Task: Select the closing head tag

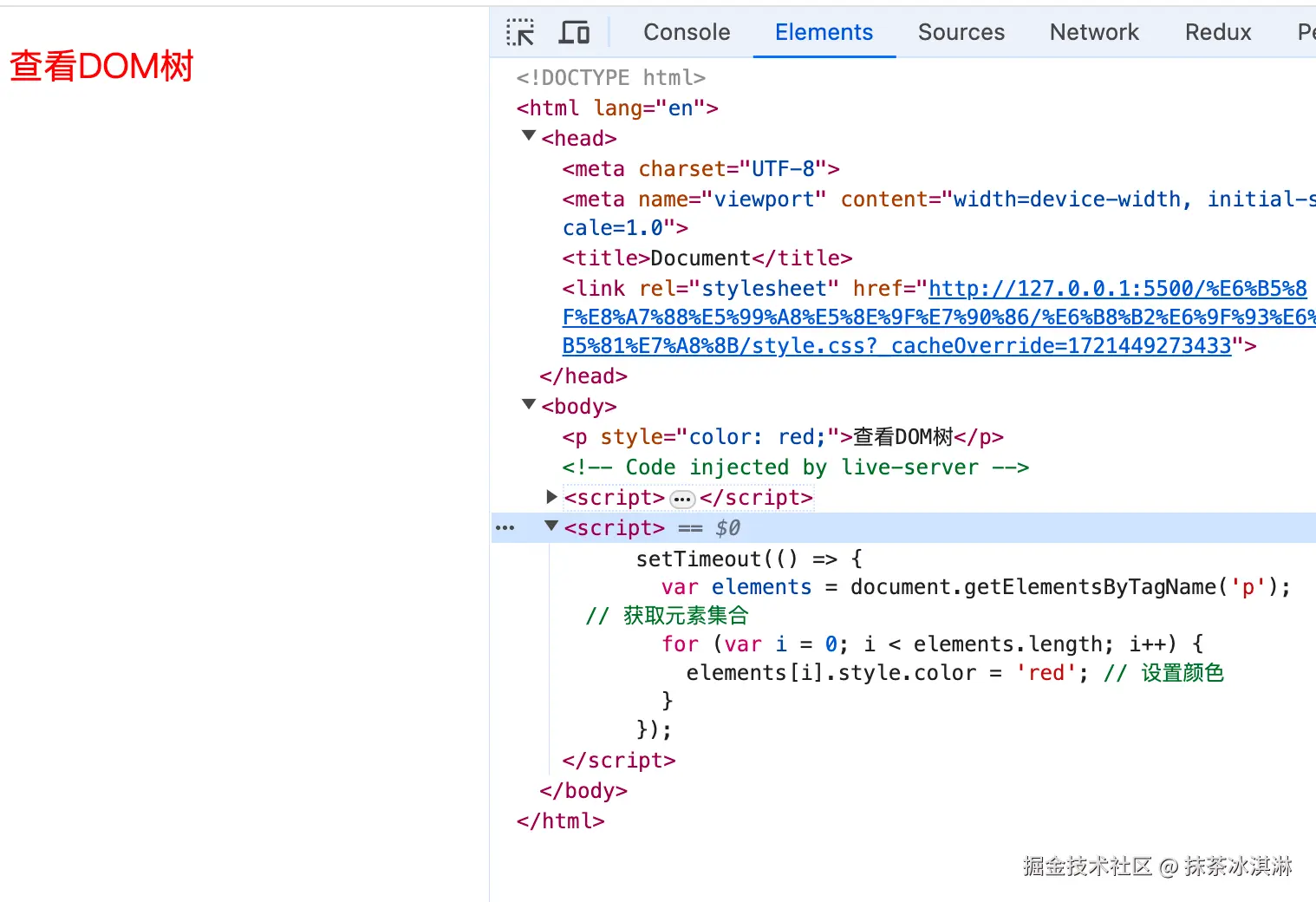Action: (583, 376)
